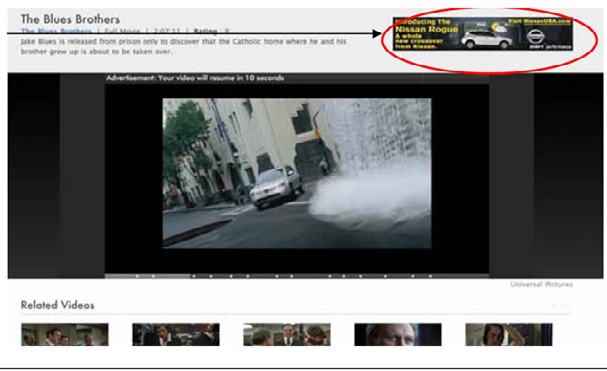Open the second related video thumbnail
This screenshot has width=607, height=371.
pos(176,335)
